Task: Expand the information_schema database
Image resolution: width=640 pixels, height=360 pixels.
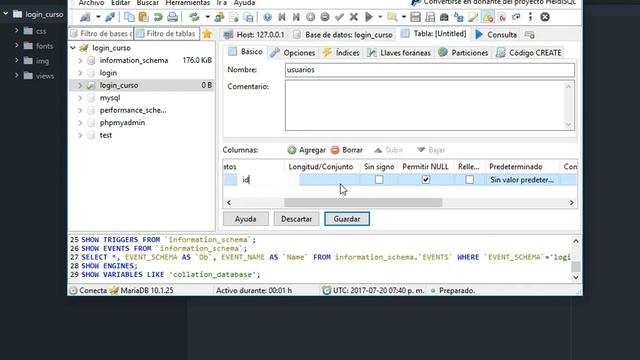Action: 80,60
